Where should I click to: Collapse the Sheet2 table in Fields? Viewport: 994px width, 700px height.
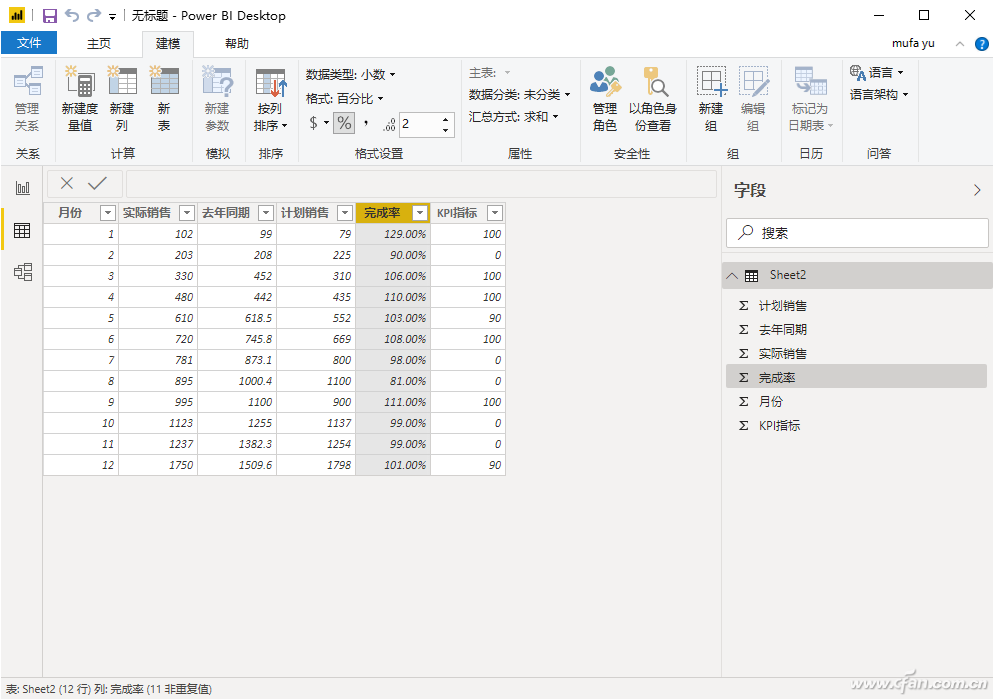[733, 276]
